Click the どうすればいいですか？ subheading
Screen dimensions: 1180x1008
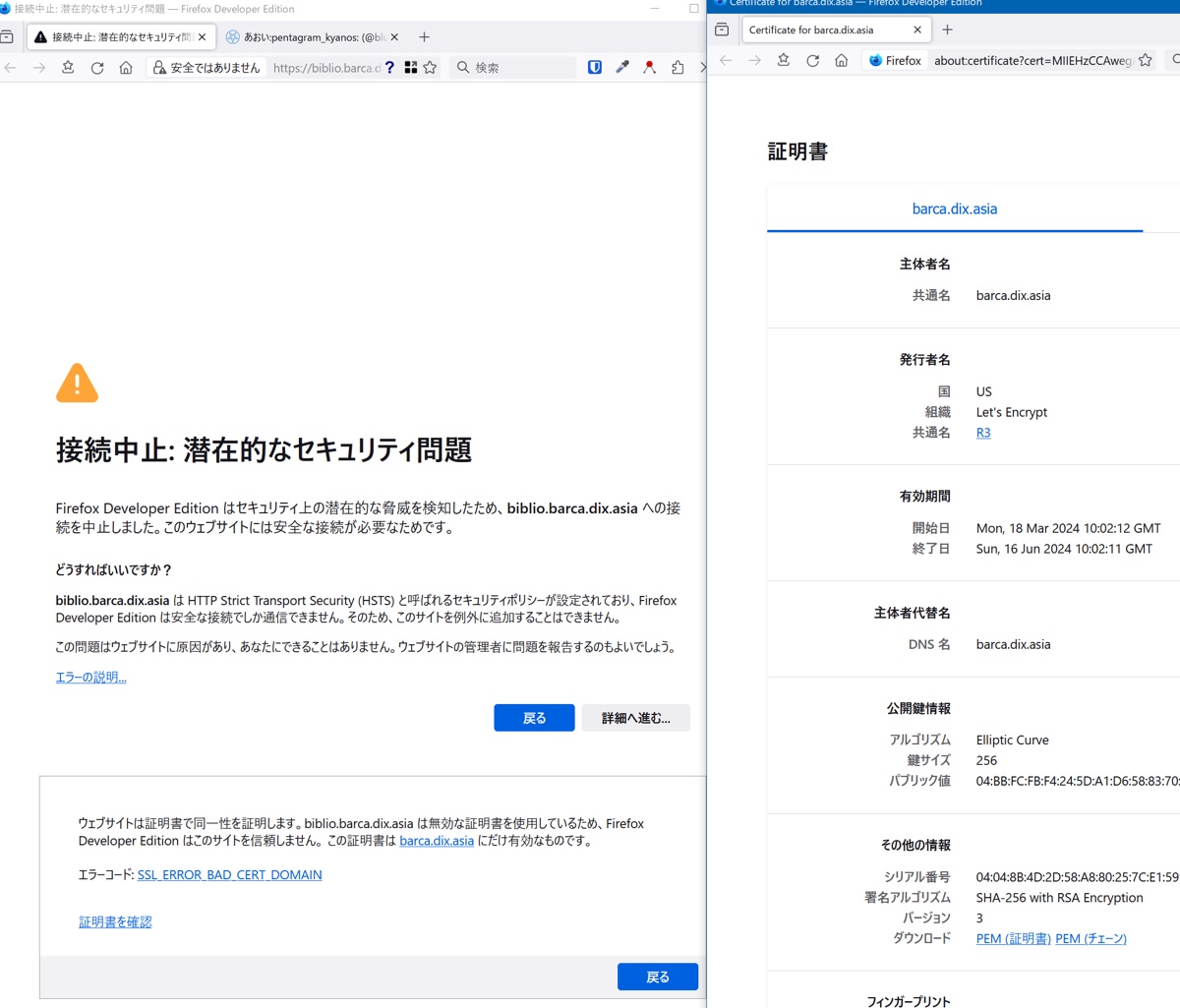coord(114,570)
